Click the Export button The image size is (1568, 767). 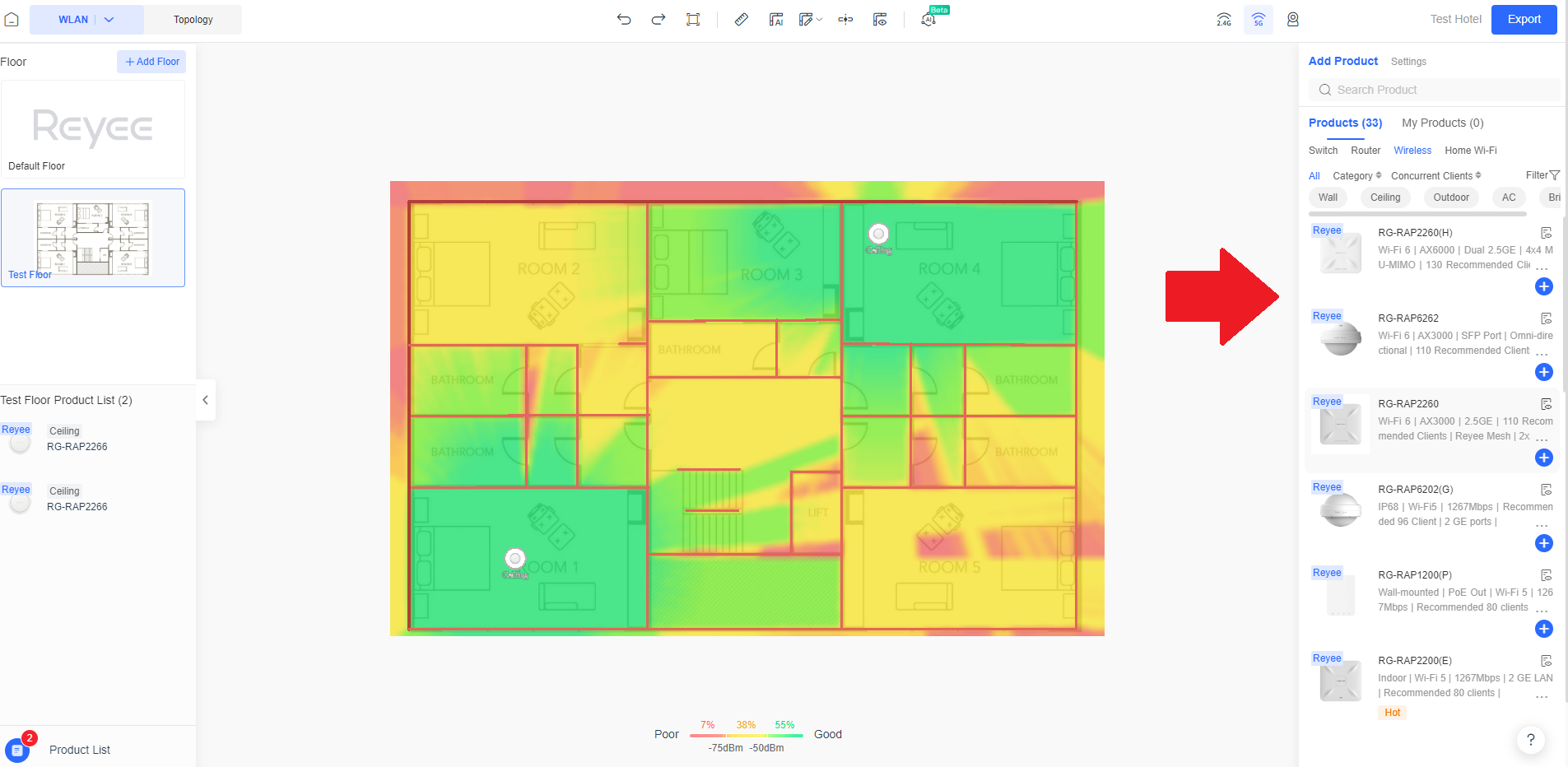(1523, 19)
